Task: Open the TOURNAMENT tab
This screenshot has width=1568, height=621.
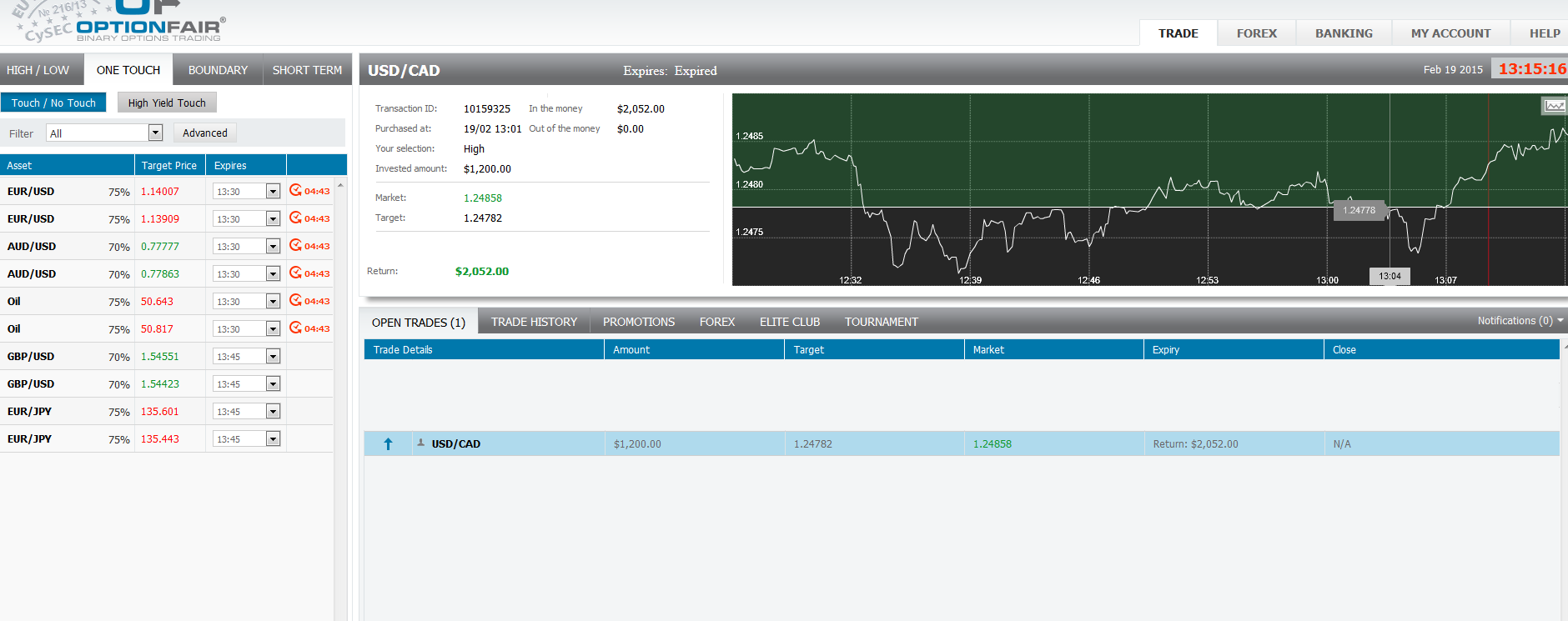Action: click(x=882, y=322)
